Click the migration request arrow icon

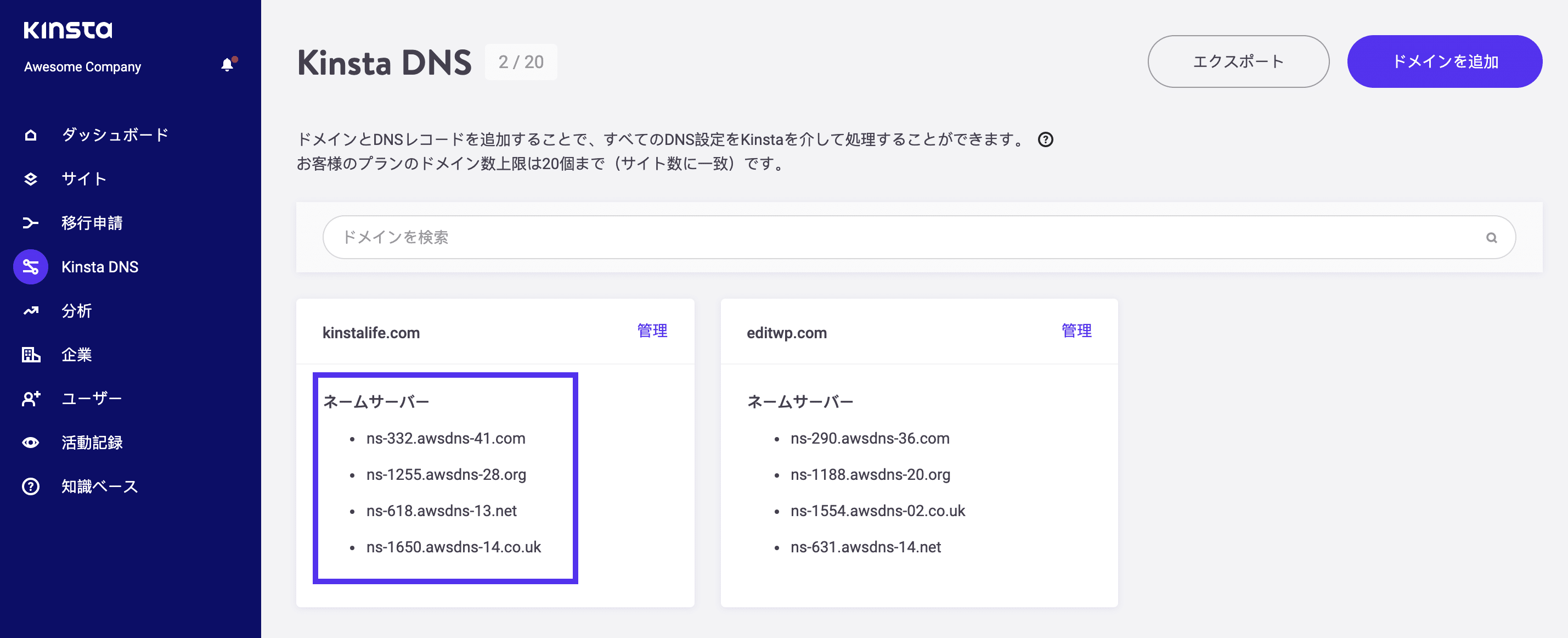point(30,223)
